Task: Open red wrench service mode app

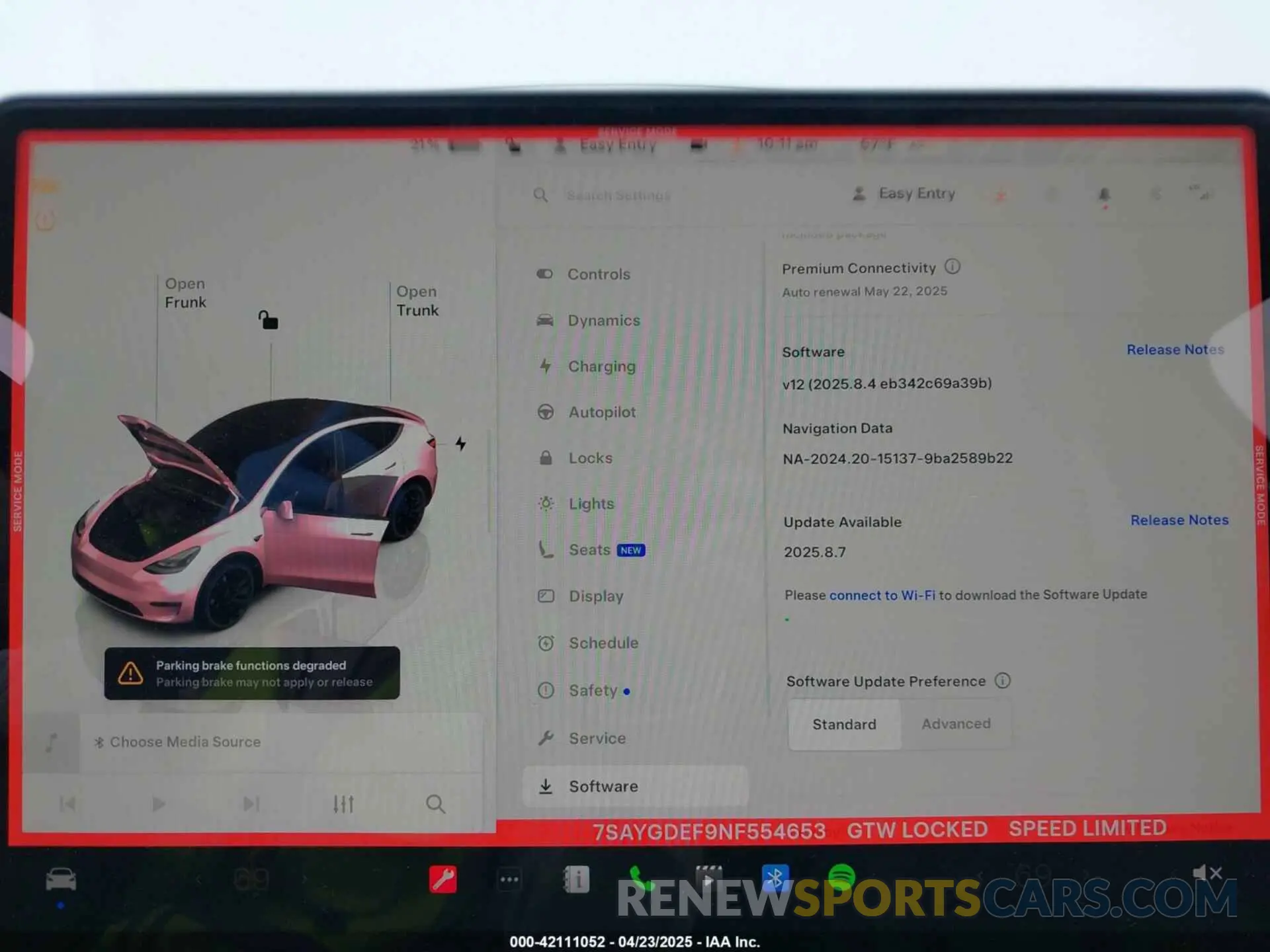Action: 443,879
